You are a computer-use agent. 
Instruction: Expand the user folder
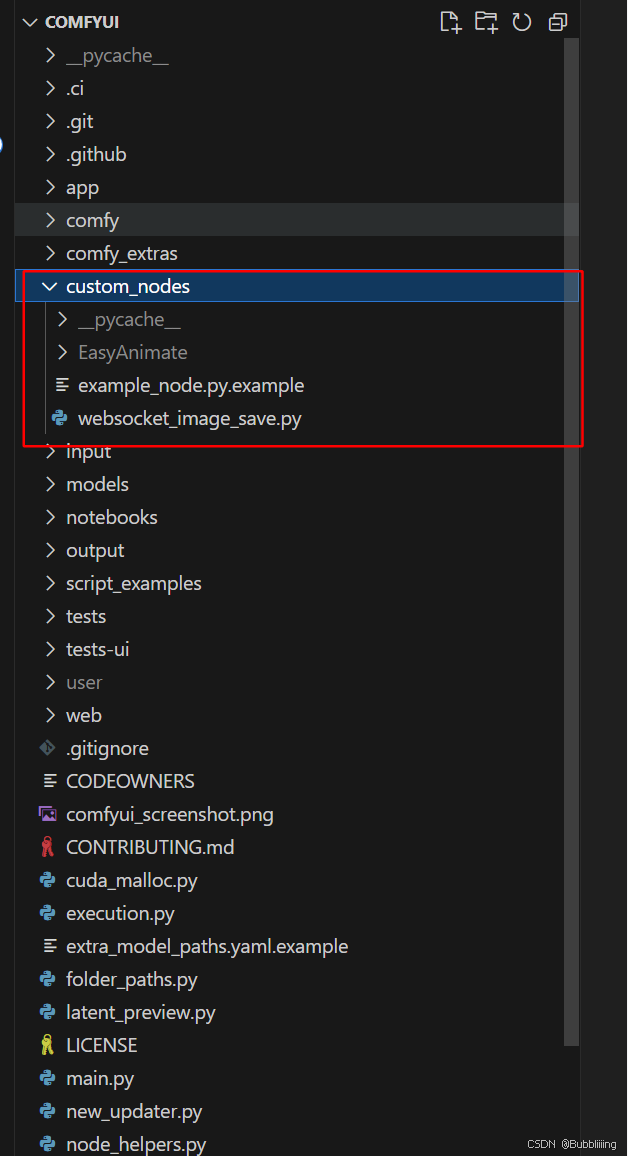pos(50,682)
